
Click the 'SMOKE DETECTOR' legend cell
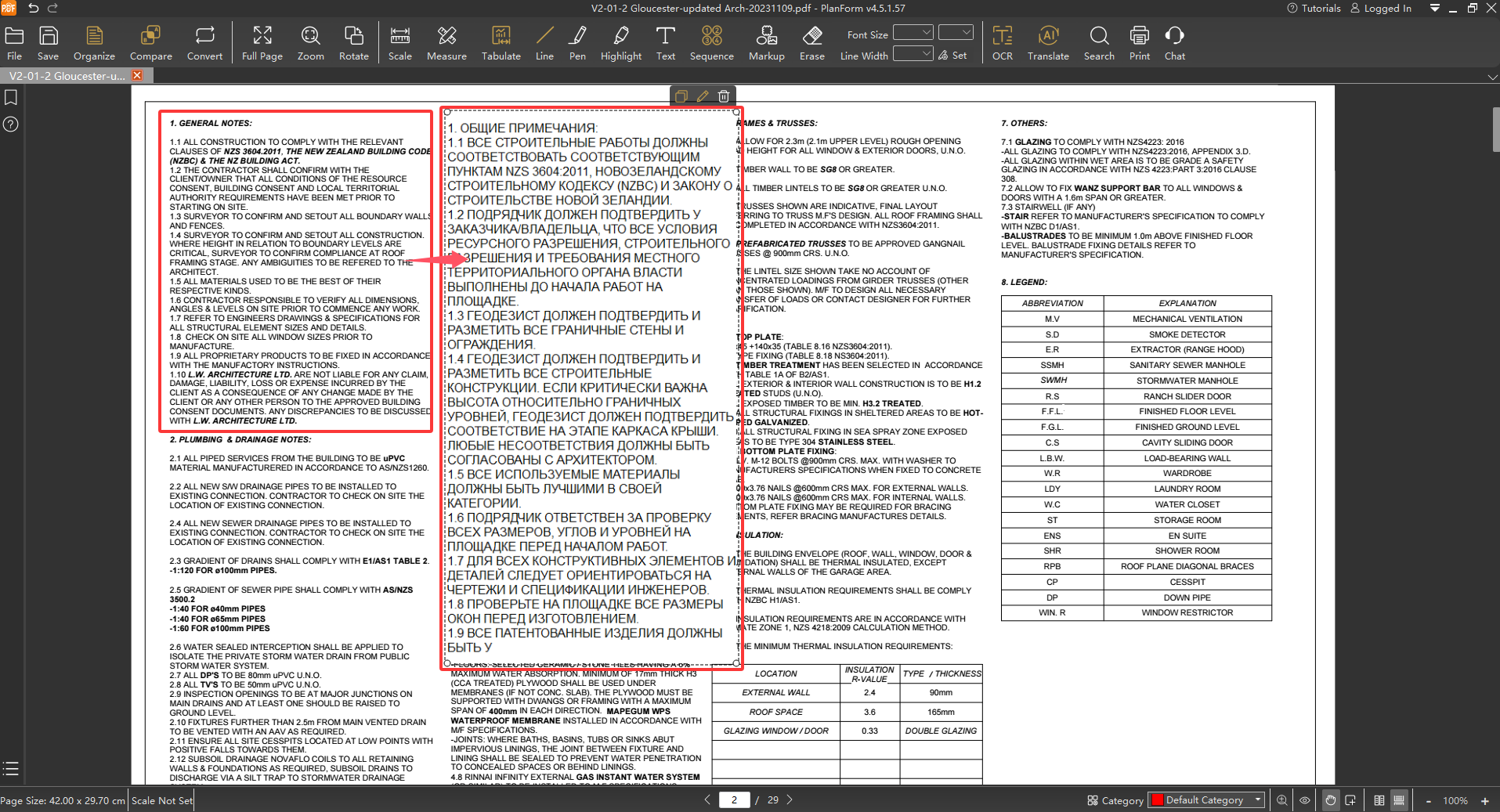1187,334
